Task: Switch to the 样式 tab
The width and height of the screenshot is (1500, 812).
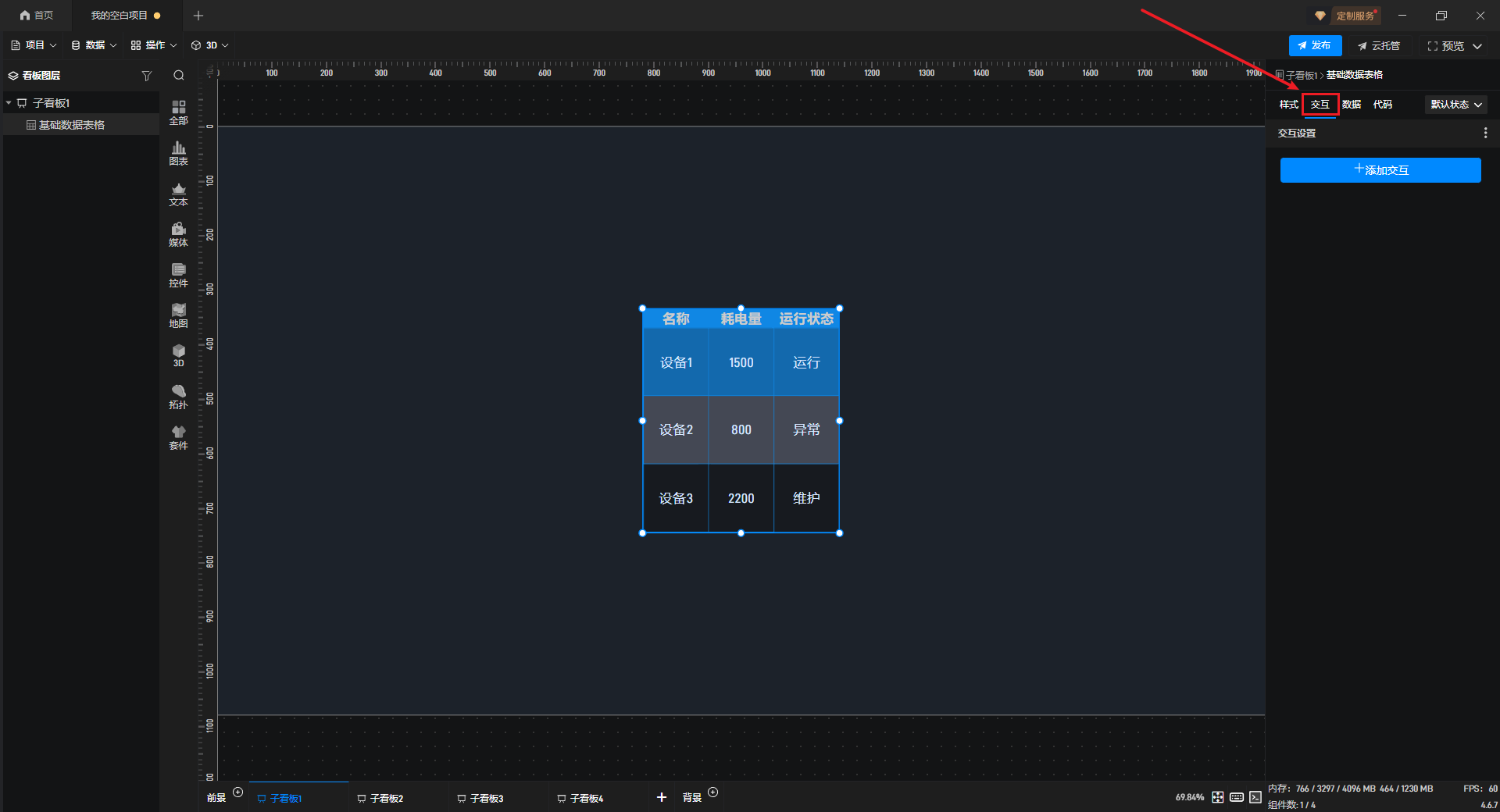Action: [x=1288, y=105]
